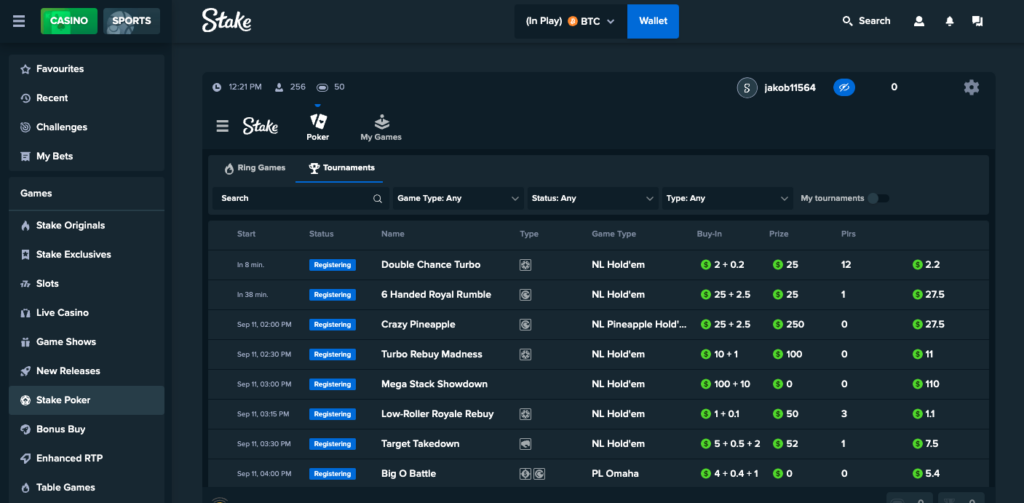Sort by the Prize column header
Image resolution: width=1024 pixels, height=503 pixels.
pyautogui.click(x=778, y=234)
